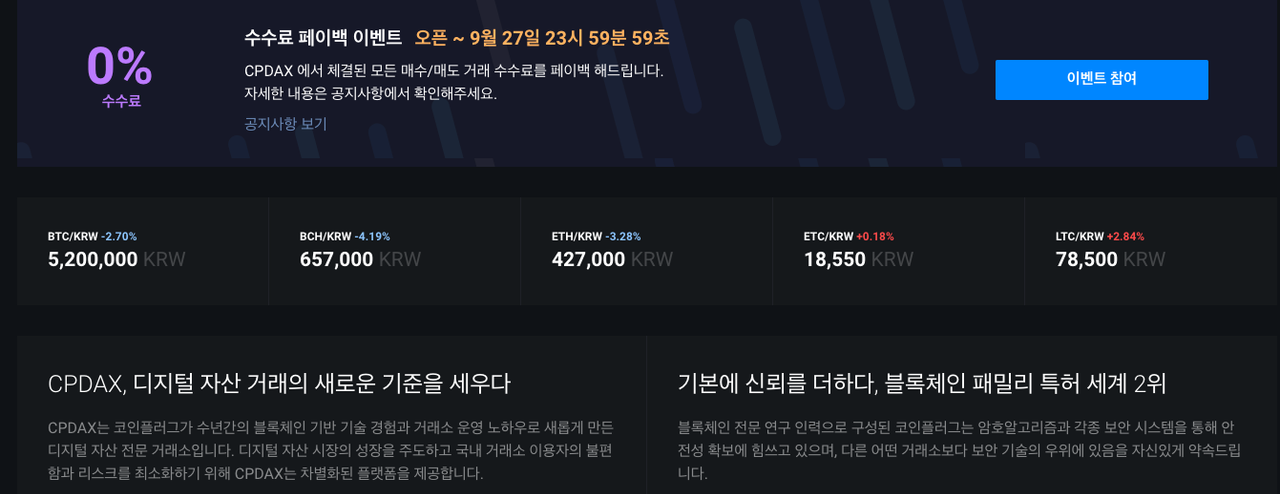Click the 5,200,000 KRW price
This screenshot has width=1280, height=494.
coord(116,260)
